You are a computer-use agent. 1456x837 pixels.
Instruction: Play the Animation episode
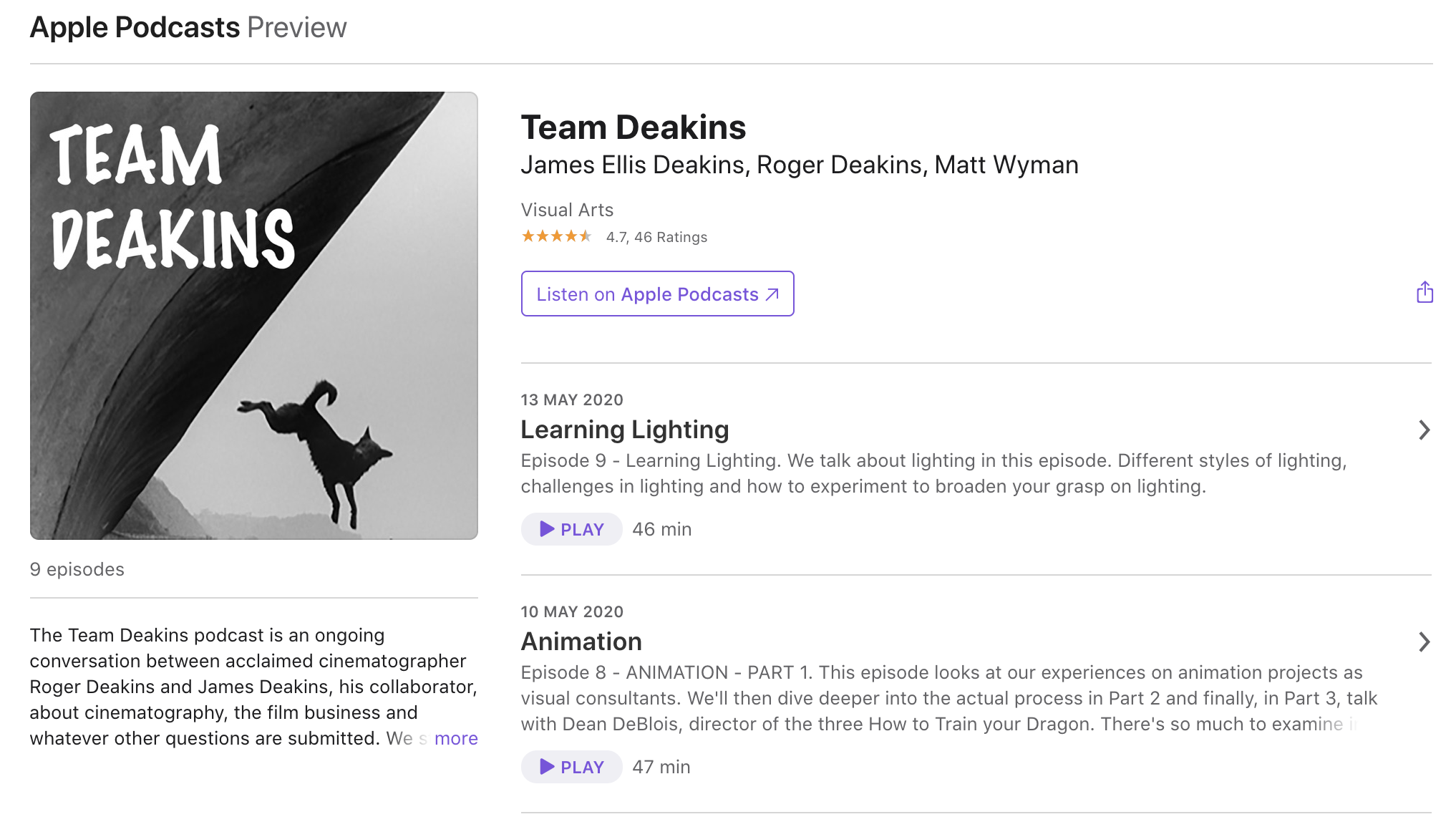[x=571, y=767]
